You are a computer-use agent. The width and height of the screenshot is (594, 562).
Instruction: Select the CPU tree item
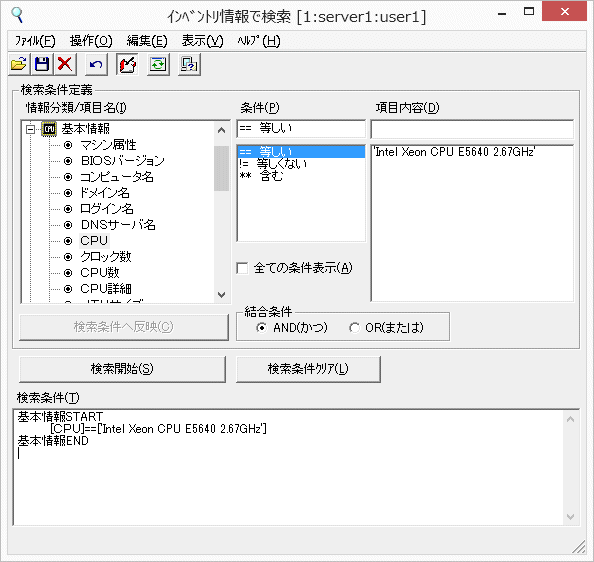click(94, 240)
